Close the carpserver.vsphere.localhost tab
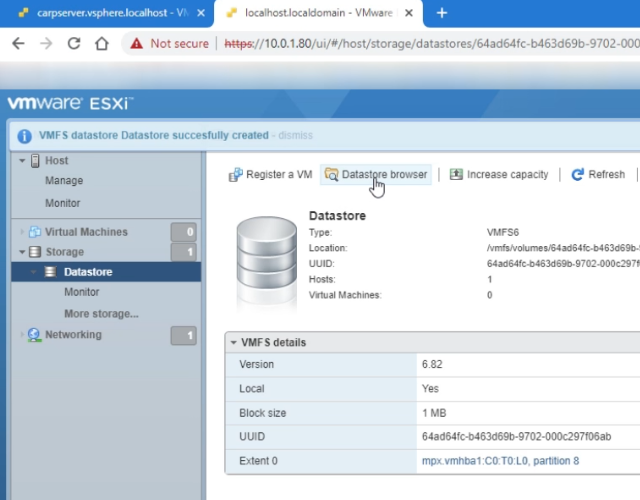Viewport: 640px width, 500px height. 201,13
